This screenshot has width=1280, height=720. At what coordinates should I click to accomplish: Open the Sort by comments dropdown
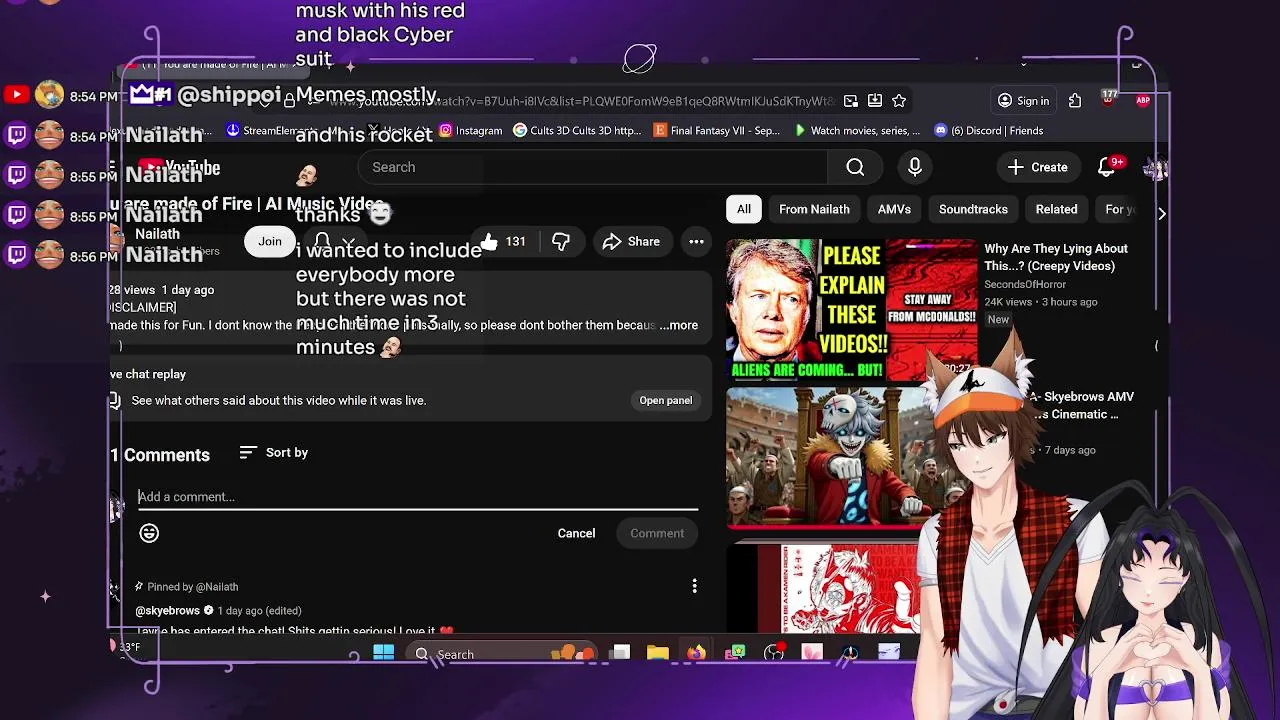click(x=274, y=453)
